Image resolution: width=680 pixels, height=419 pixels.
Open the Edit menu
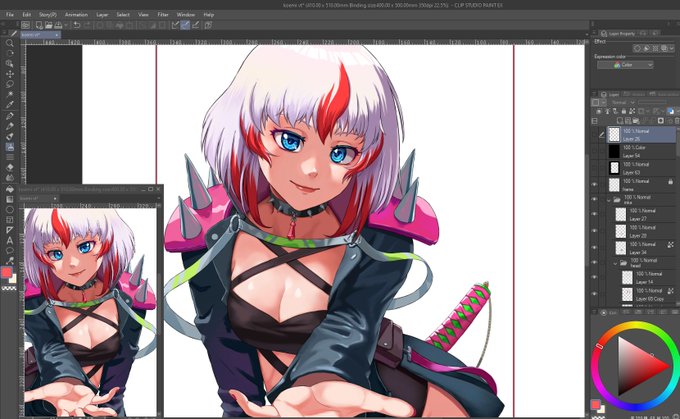click(26, 14)
